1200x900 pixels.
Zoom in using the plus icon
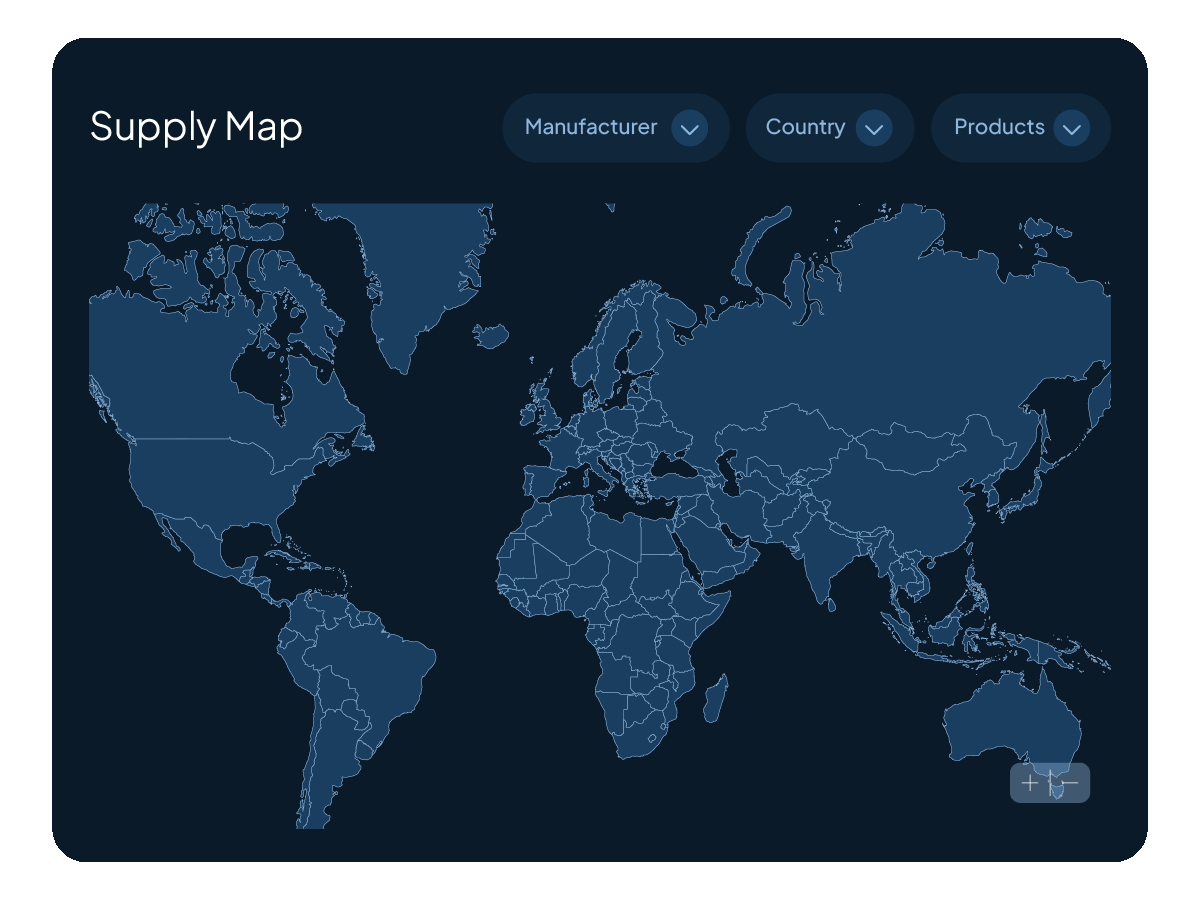coord(1030,783)
